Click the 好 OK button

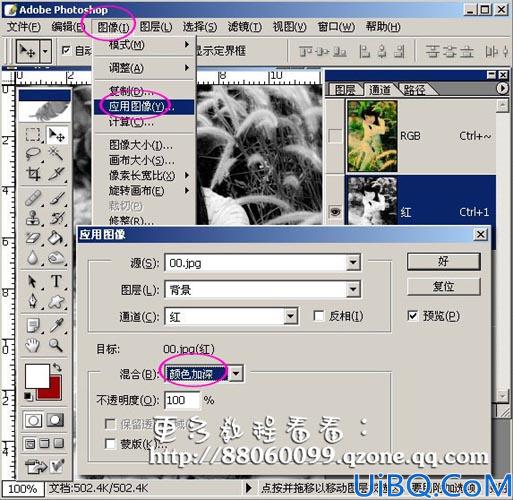(x=444, y=261)
